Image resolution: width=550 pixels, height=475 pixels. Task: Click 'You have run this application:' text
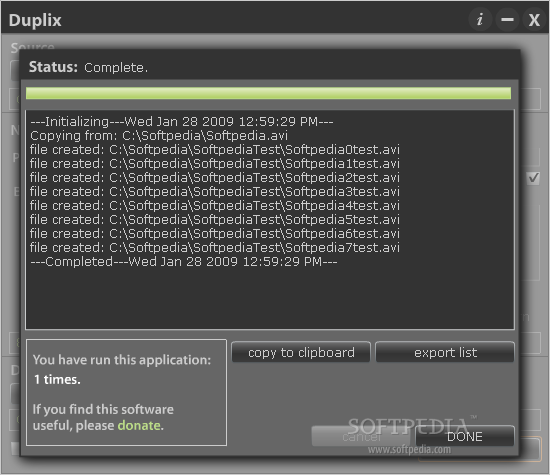122,360
